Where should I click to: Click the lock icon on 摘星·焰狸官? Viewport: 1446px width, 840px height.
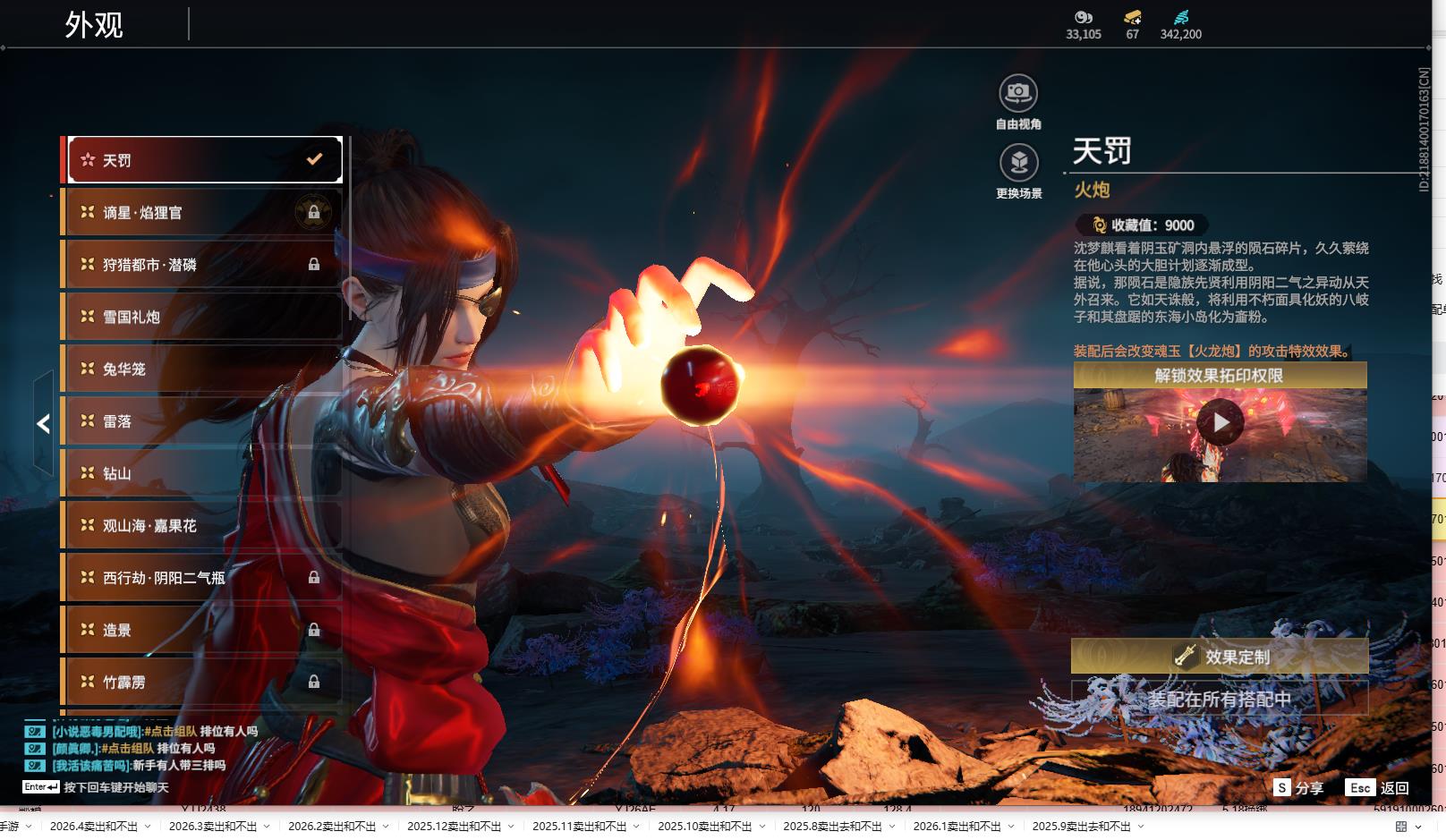313,212
